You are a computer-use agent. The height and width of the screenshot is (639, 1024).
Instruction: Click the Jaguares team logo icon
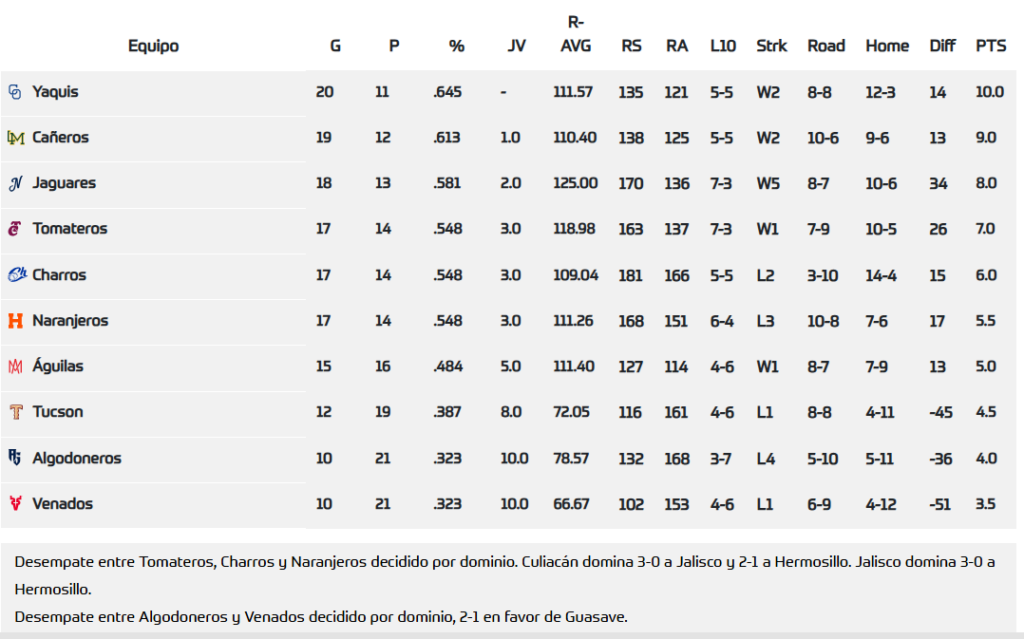15,184
